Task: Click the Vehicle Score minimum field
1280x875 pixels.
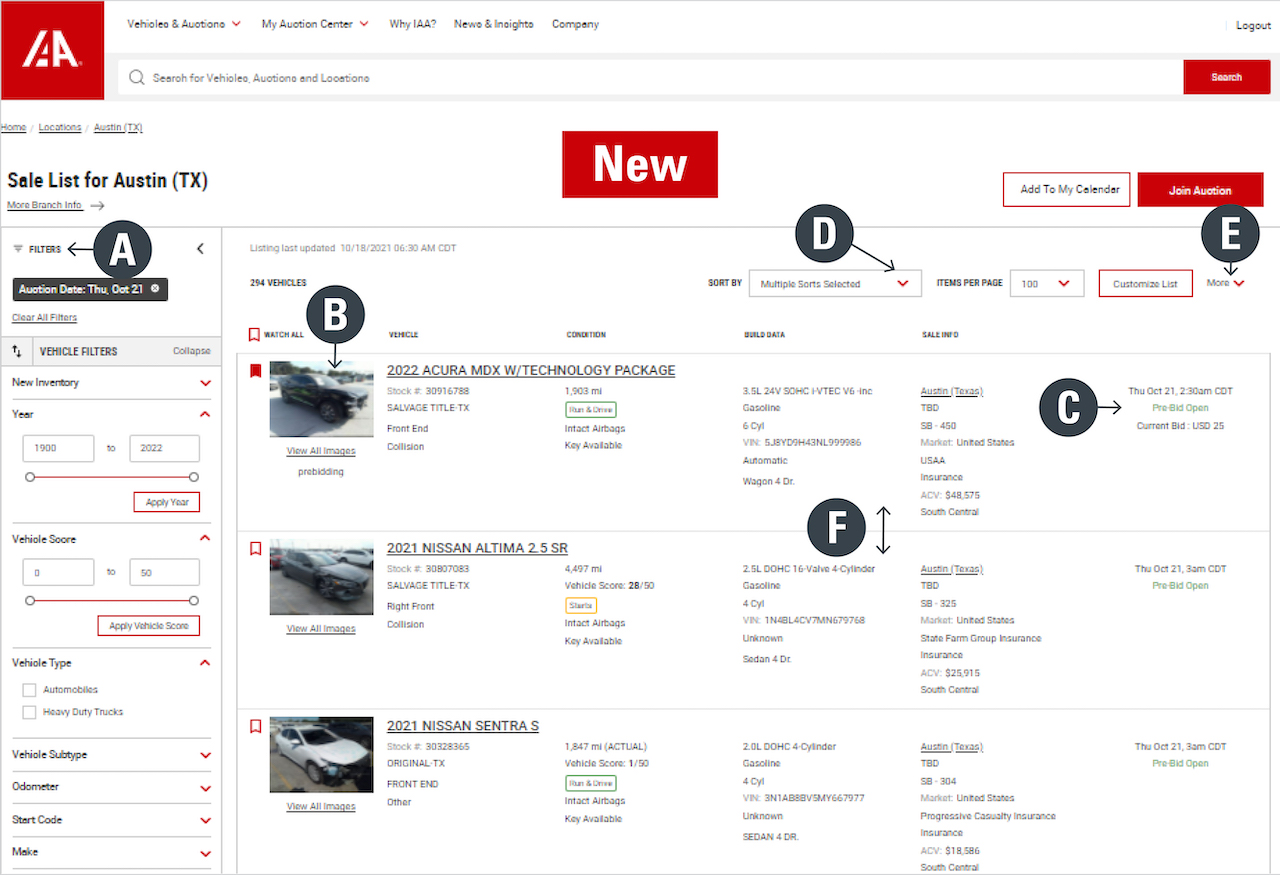Action: 58,572
